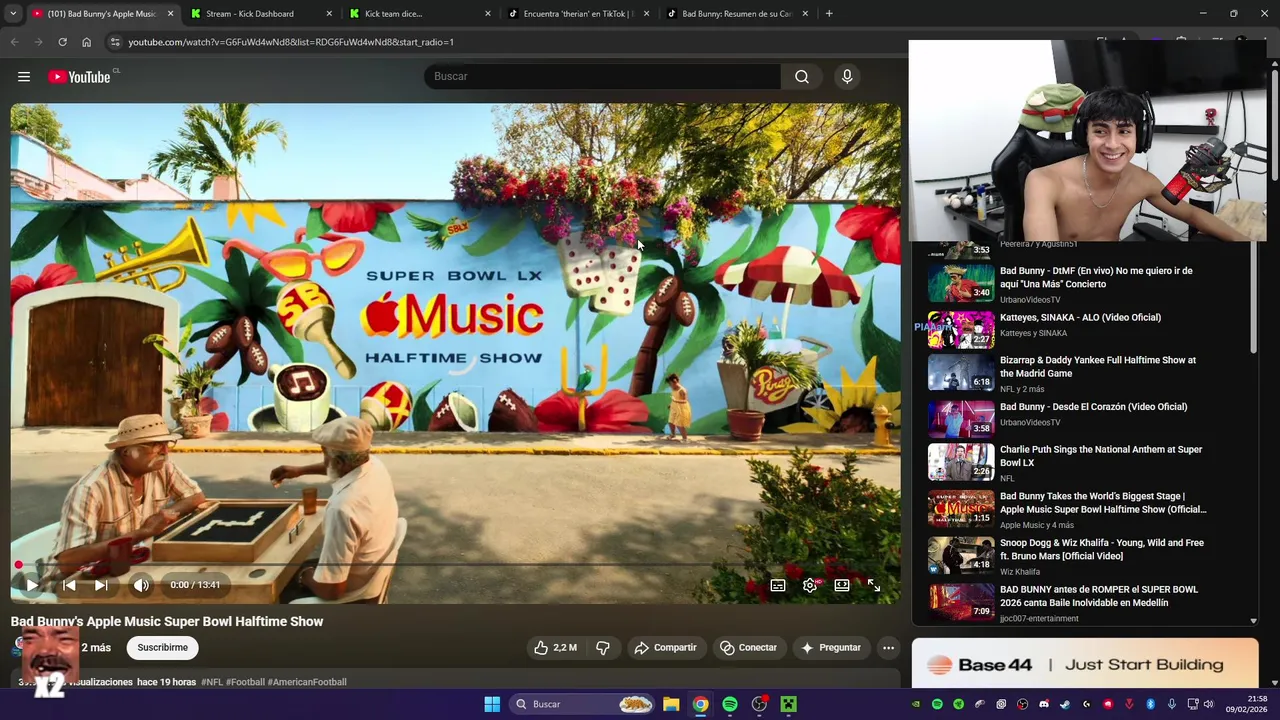Open the YouTube hamburger guide menu
The image size is (1280, 720).
(24, 76)
